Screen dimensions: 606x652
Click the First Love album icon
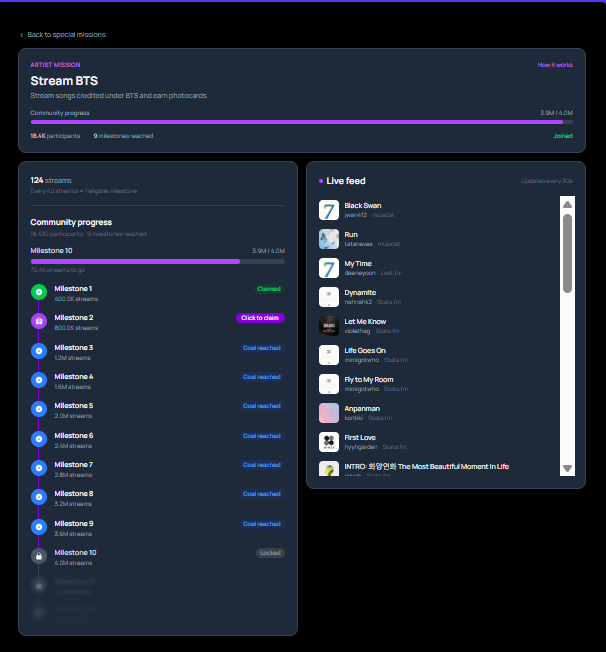(x=329, y=441)
